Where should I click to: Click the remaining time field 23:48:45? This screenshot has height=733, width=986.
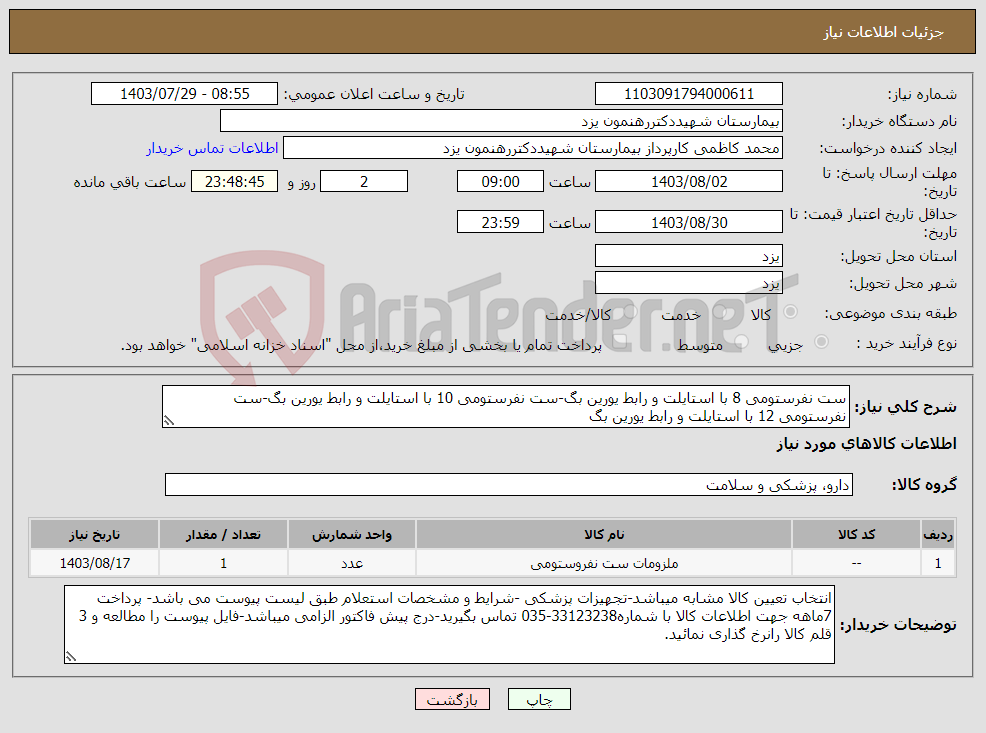coord(234,182)
